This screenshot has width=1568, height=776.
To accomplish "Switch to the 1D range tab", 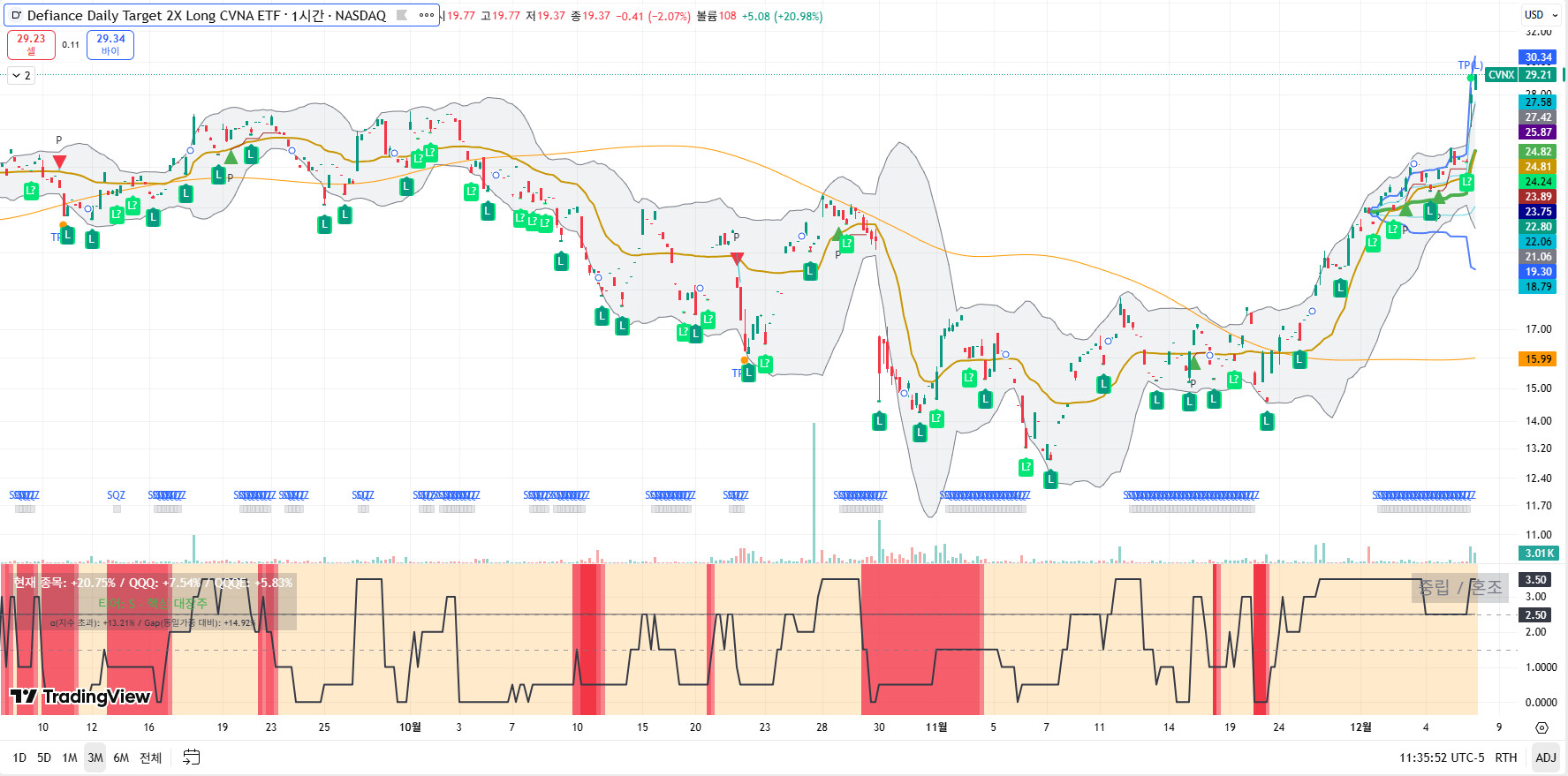I will (19, 757).
